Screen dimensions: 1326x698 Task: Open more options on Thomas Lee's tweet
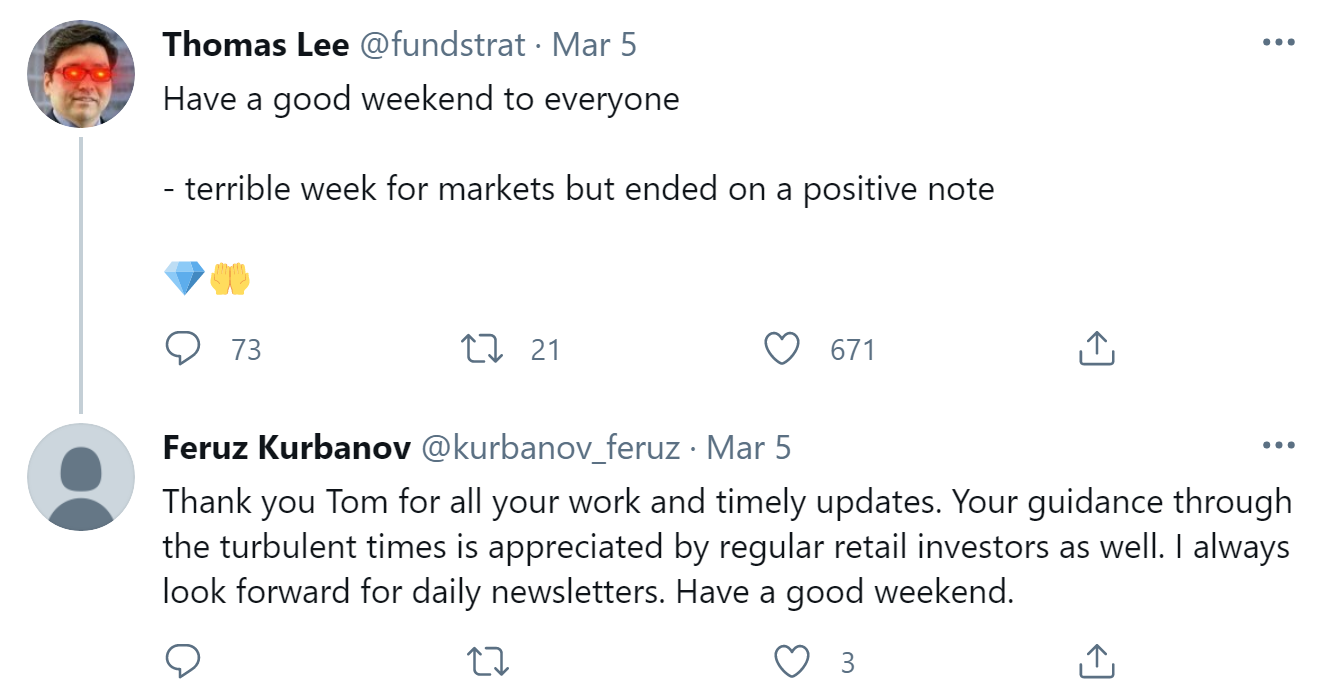(x=1279, y=43)
